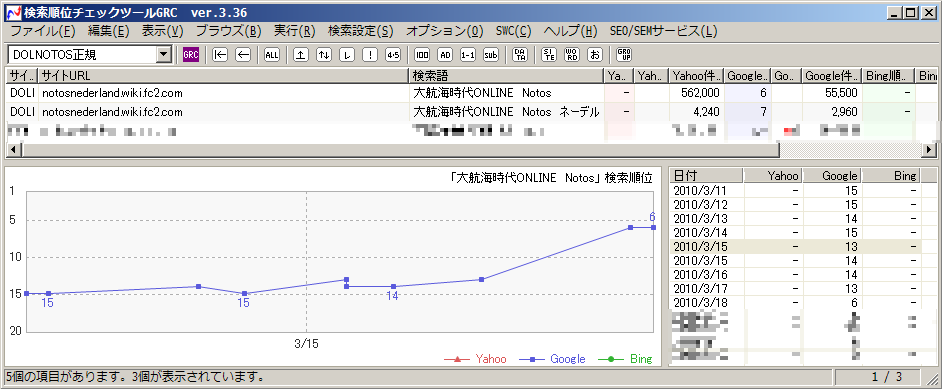Open the 編集(E) menu
Image resolution: width=942 pixels, height=389 pixels.
pos(109,31)
